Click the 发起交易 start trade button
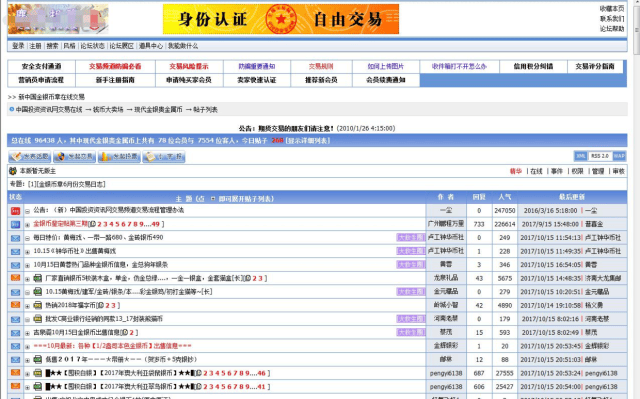The height and width of the screenshot is (399, 640). coord(74,157)
